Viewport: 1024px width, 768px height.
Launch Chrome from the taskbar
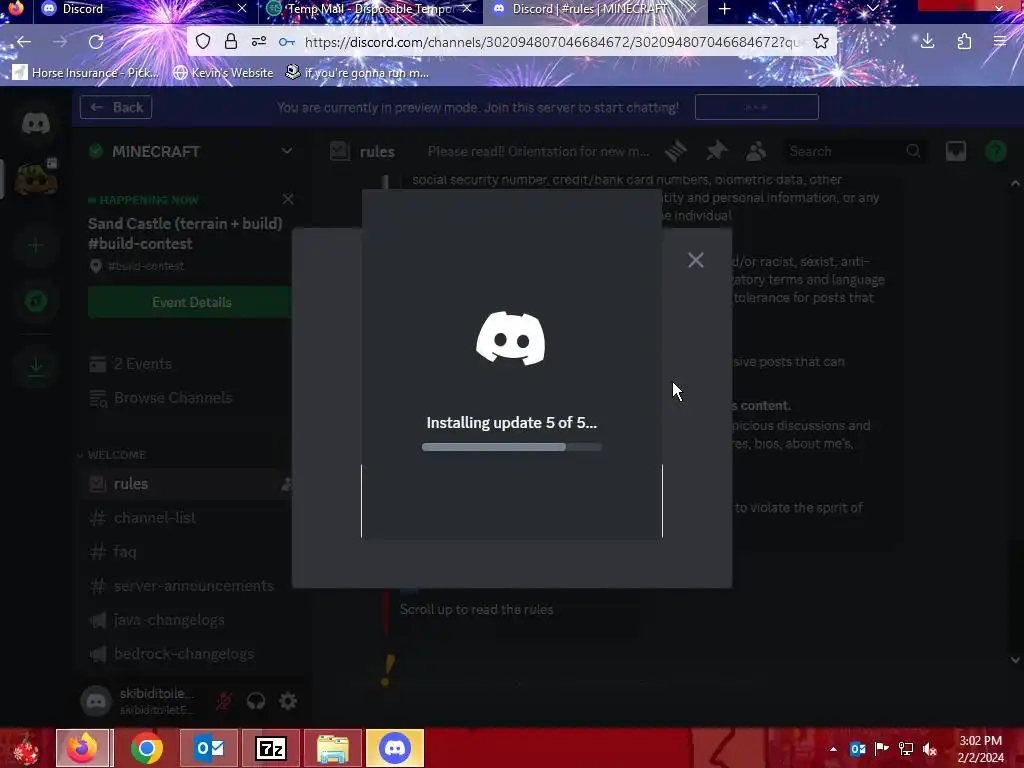[147, 748]
